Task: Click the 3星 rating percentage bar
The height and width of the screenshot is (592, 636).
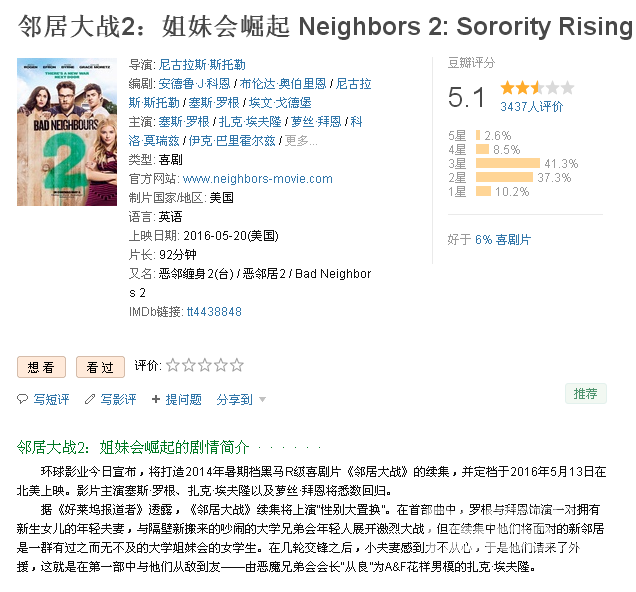Action: pyautogui.click(x=509, y=163)
